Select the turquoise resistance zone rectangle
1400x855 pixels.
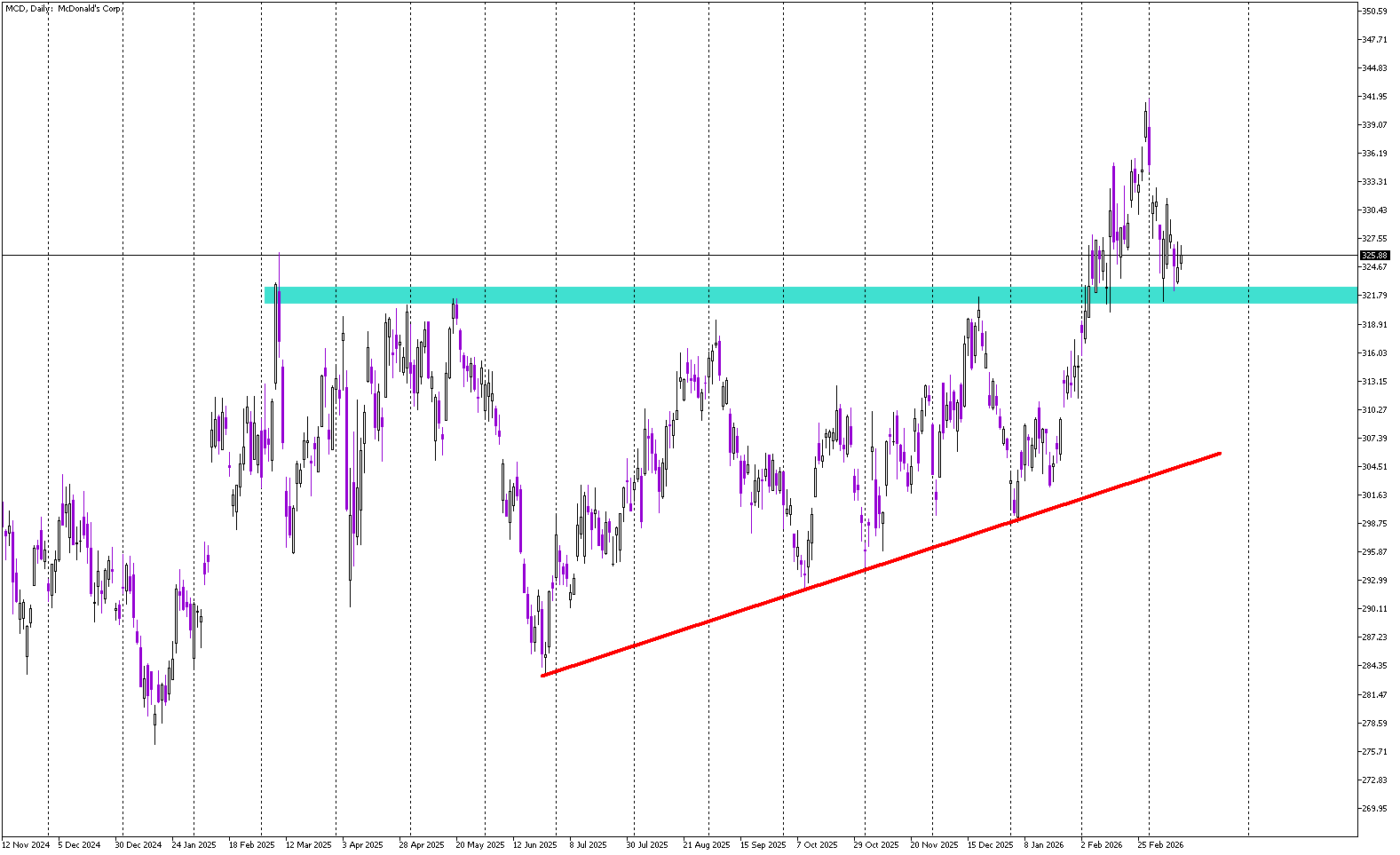[799, 295]
